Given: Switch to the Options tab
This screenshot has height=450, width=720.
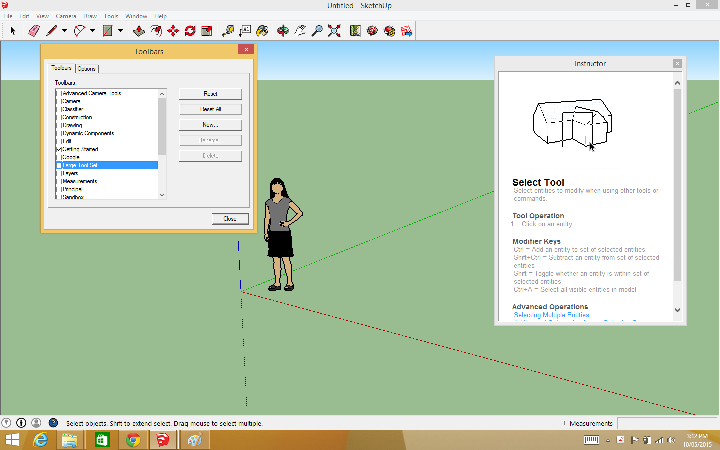Looking at the screenshot, I should tap(87, 68).
